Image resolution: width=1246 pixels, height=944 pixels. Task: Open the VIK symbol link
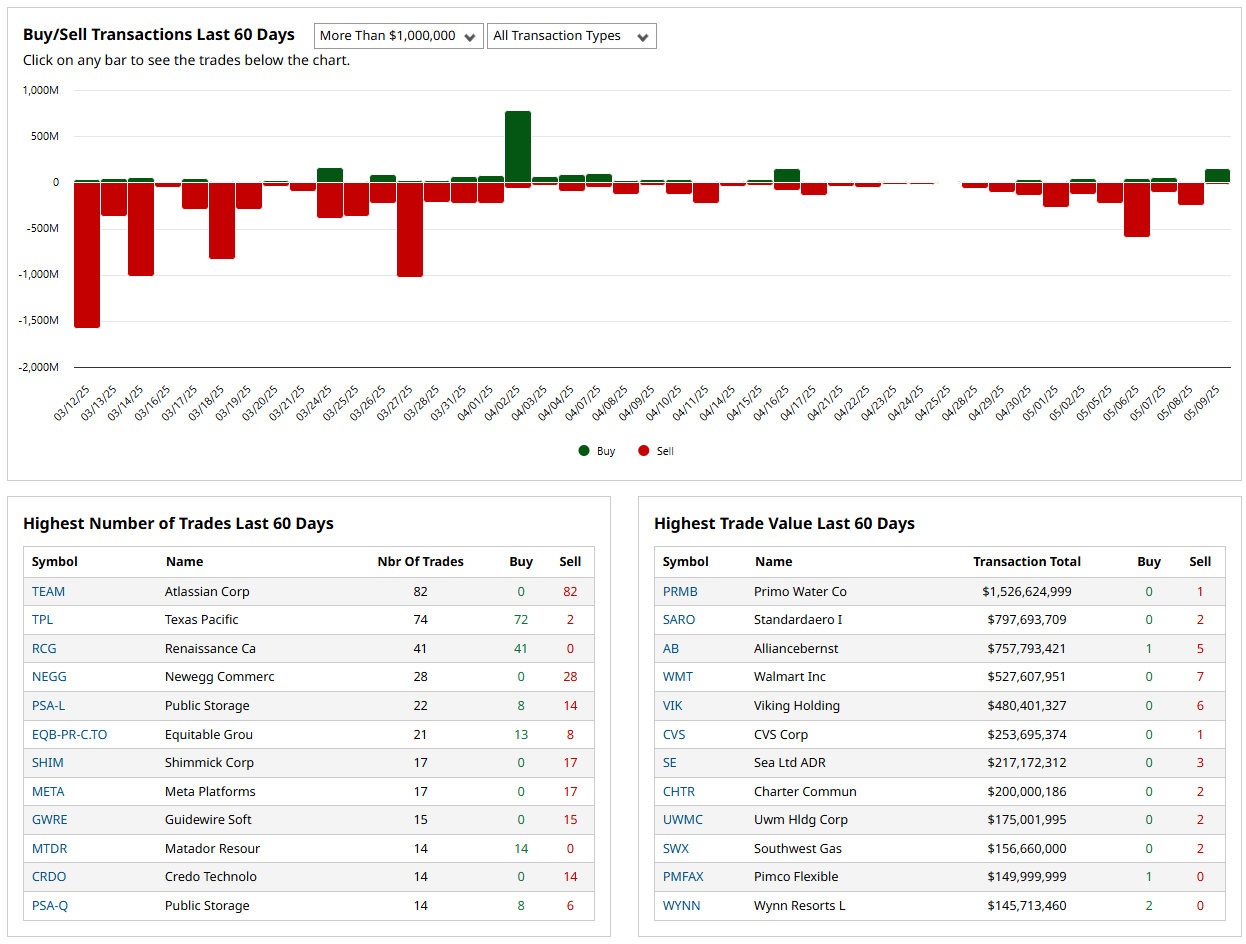click(x=673, y=705)
